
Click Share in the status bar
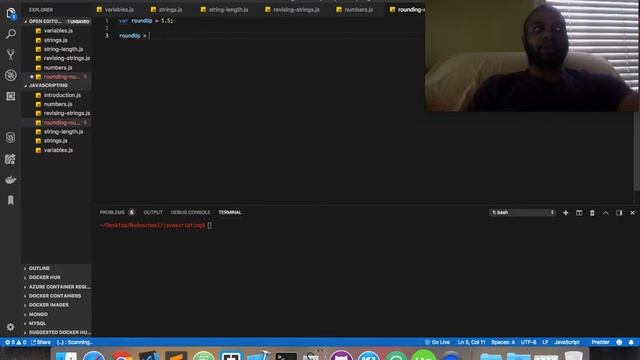[41, 342]
